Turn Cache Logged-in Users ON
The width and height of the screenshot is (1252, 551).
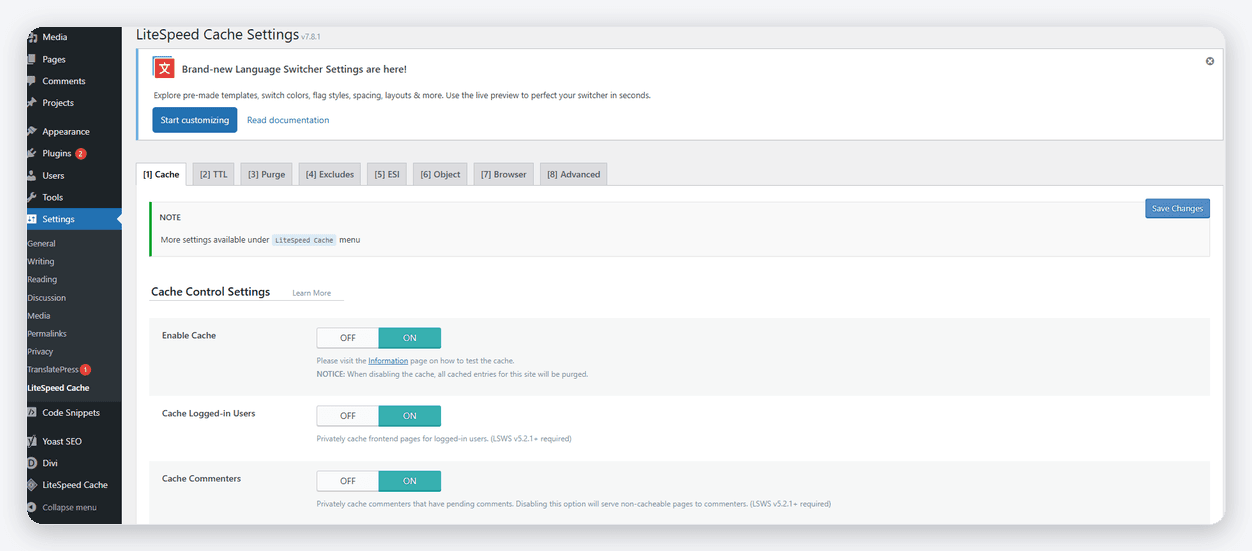(x=410, y=416)
